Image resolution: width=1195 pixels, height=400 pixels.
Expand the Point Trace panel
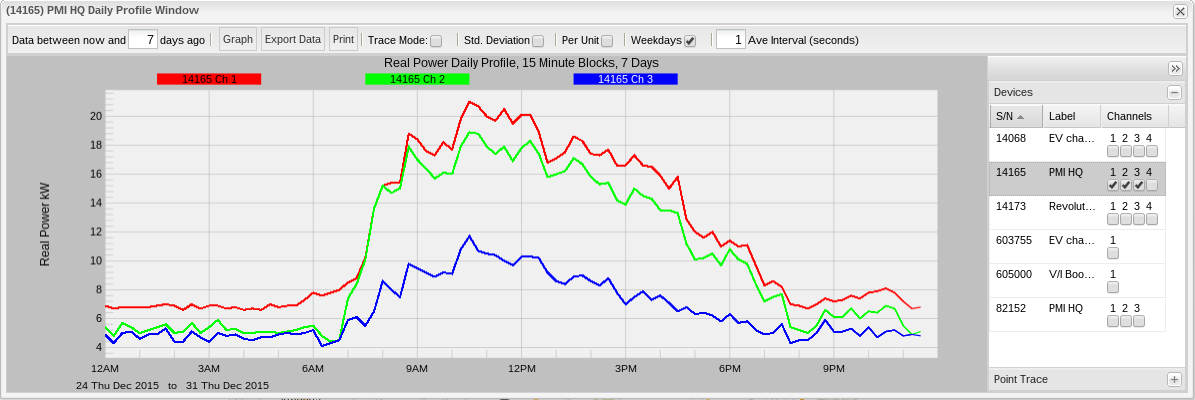[1174, 379]
